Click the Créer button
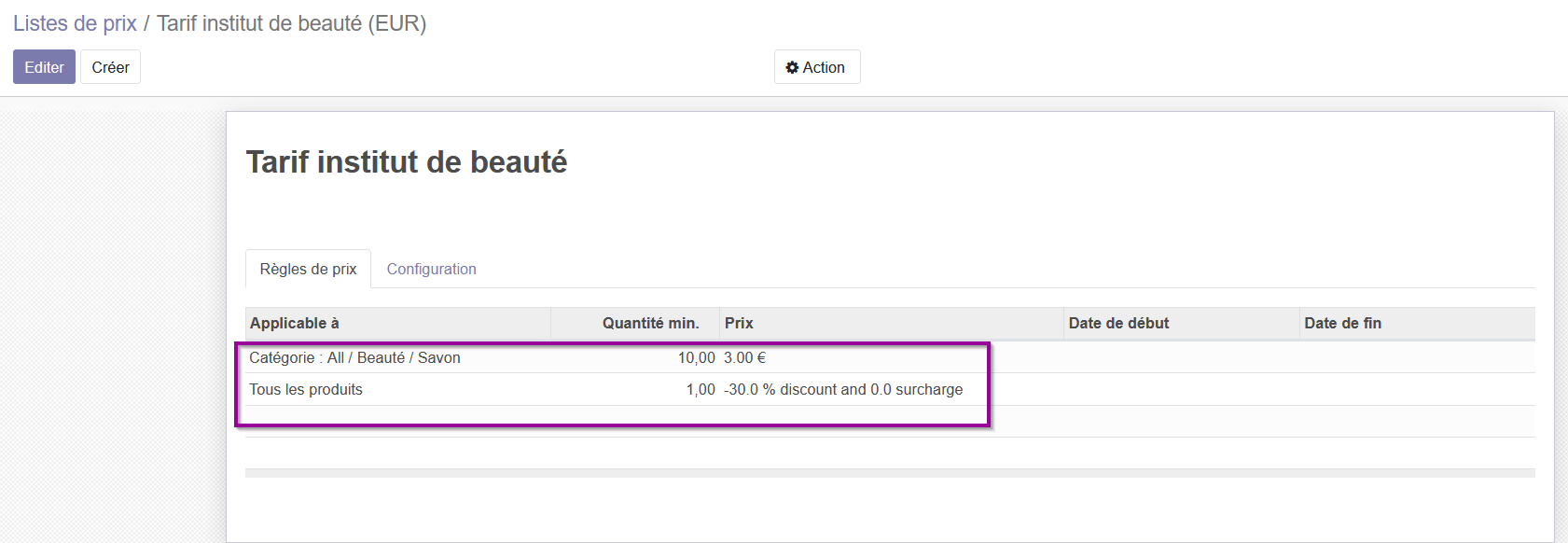1568x543 pixels. pos(110,67)
